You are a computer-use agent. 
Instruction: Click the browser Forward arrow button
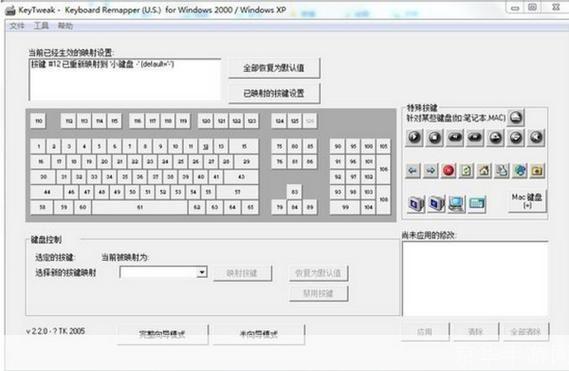tap(430, 171)
